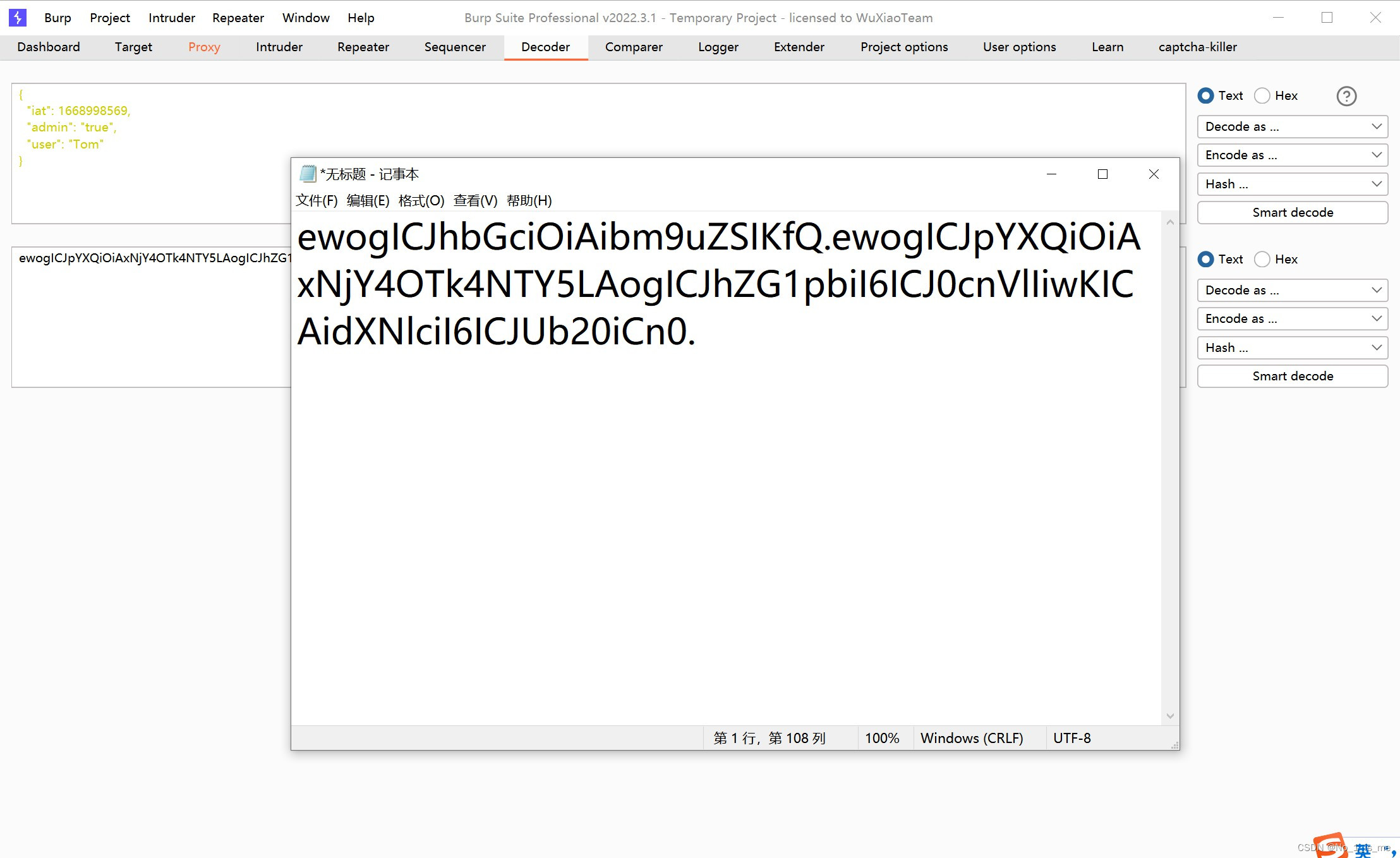The height and width of the screenshot is (858, 1400).
Task: Maximize the Notepad window
Action: tap(1102, 174)
